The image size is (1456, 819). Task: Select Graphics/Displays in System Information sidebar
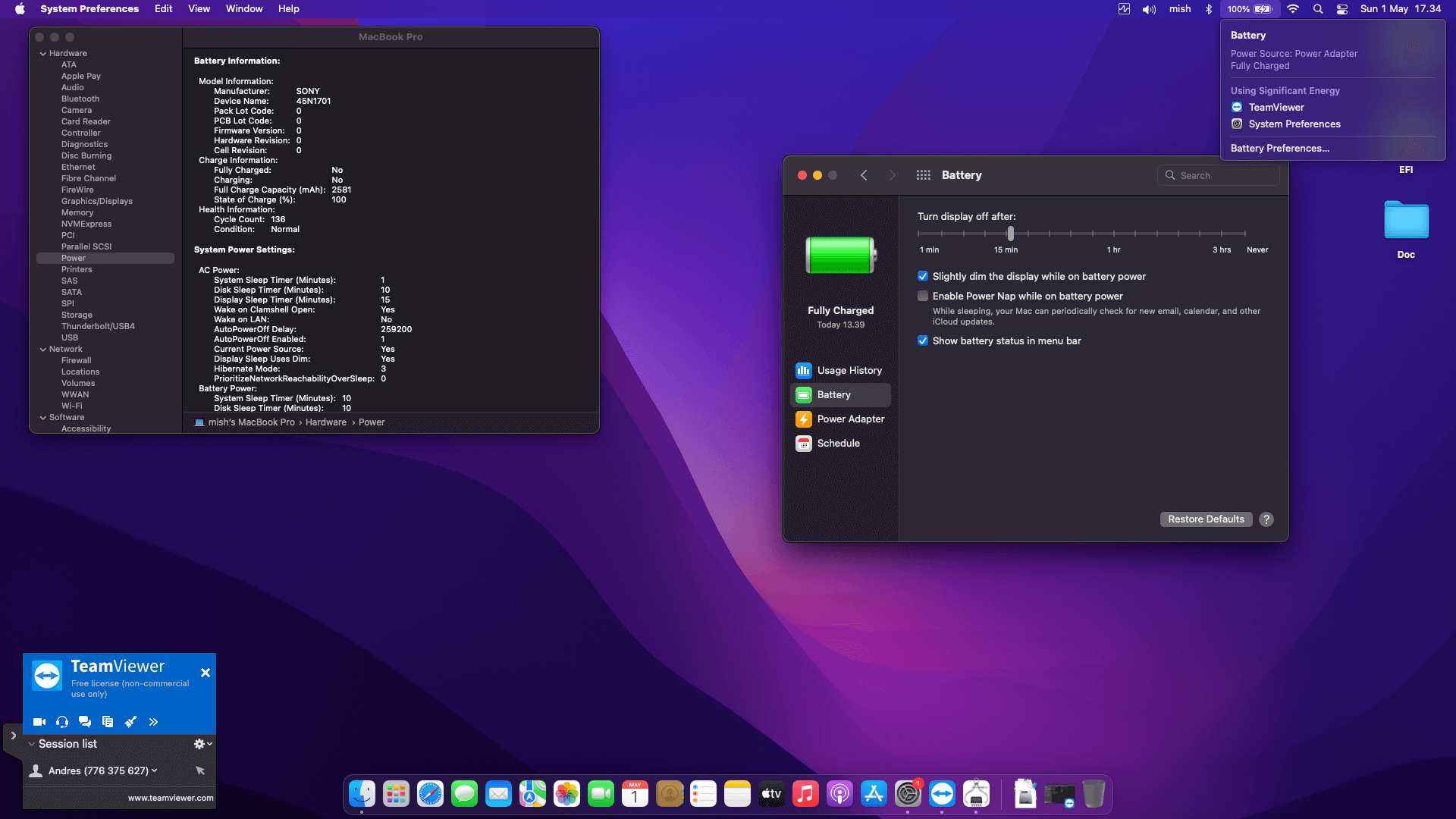(96, 201)
